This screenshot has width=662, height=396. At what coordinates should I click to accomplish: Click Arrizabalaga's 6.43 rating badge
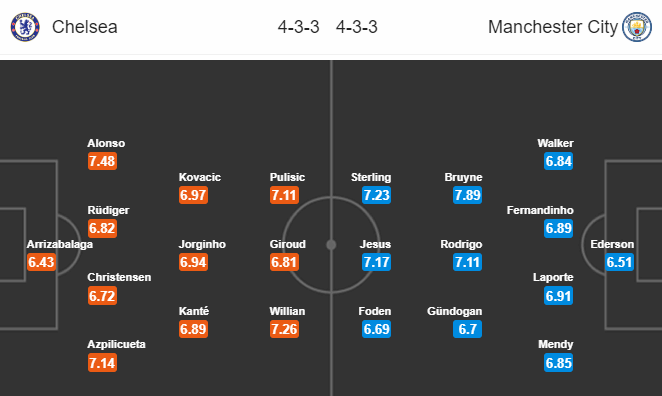point(41,262)
